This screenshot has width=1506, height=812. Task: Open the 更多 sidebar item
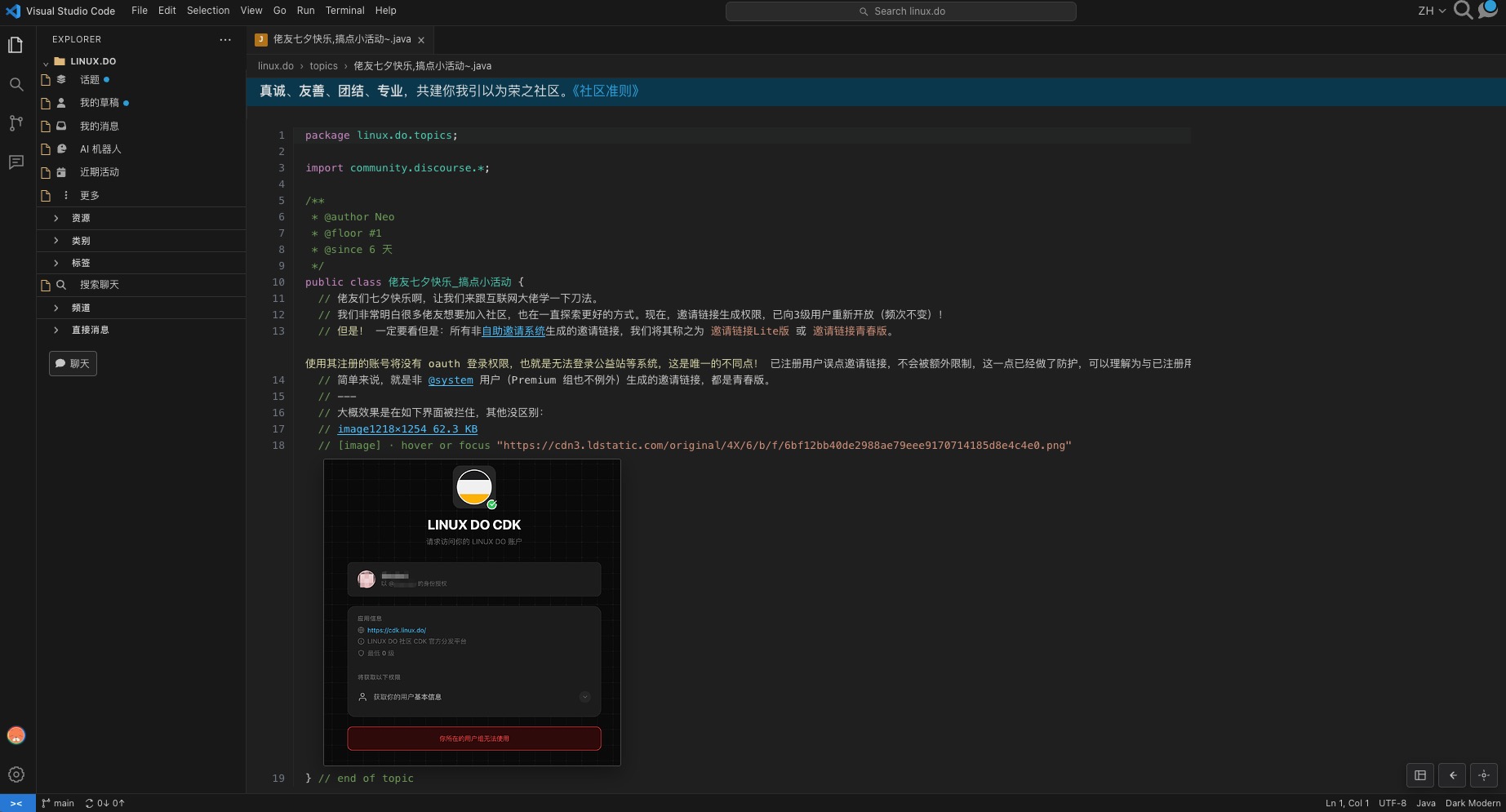tap(141, 196)
